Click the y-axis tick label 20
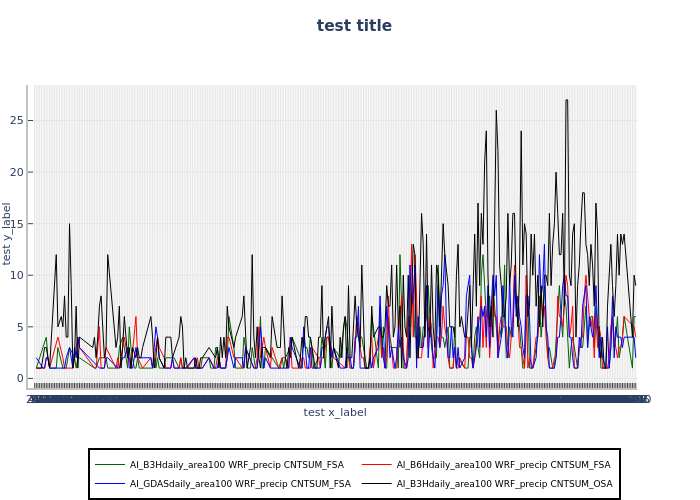 click(15, 172)
